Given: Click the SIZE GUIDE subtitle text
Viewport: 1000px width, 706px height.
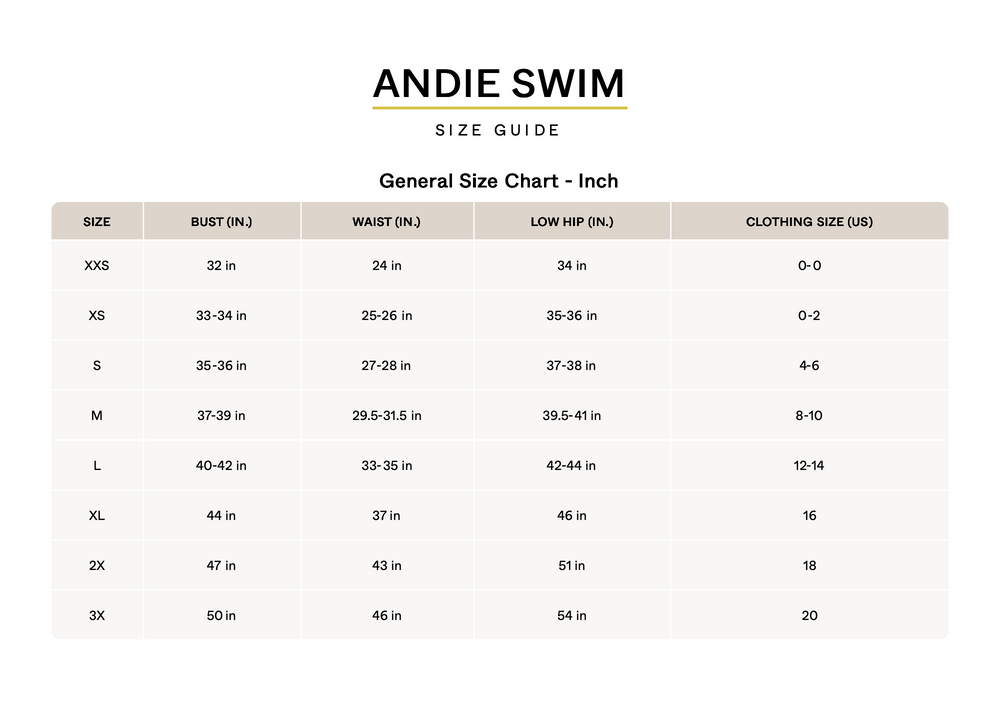Looking at the screenshot, I should [498, 130].
